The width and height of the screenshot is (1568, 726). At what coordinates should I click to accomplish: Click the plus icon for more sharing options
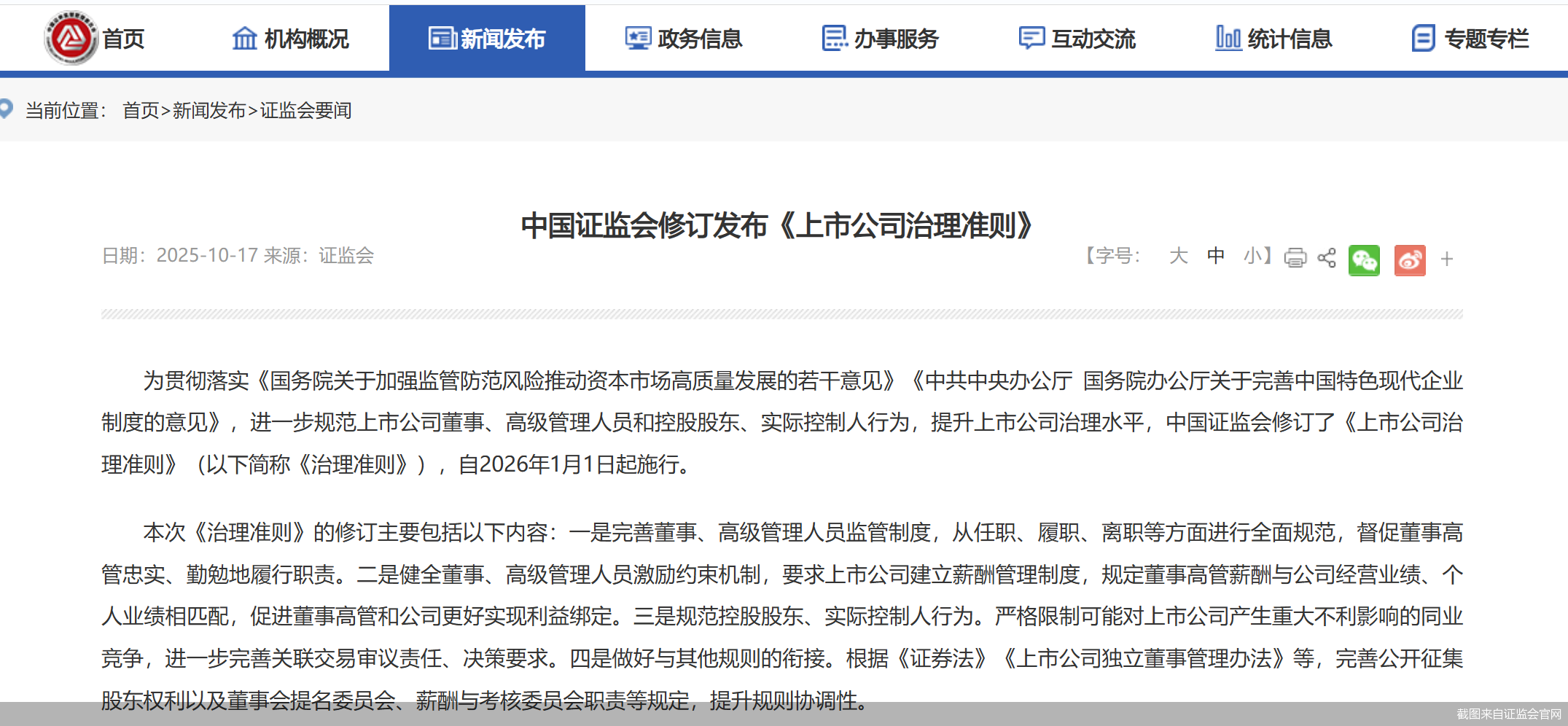tap(1447, 259)
